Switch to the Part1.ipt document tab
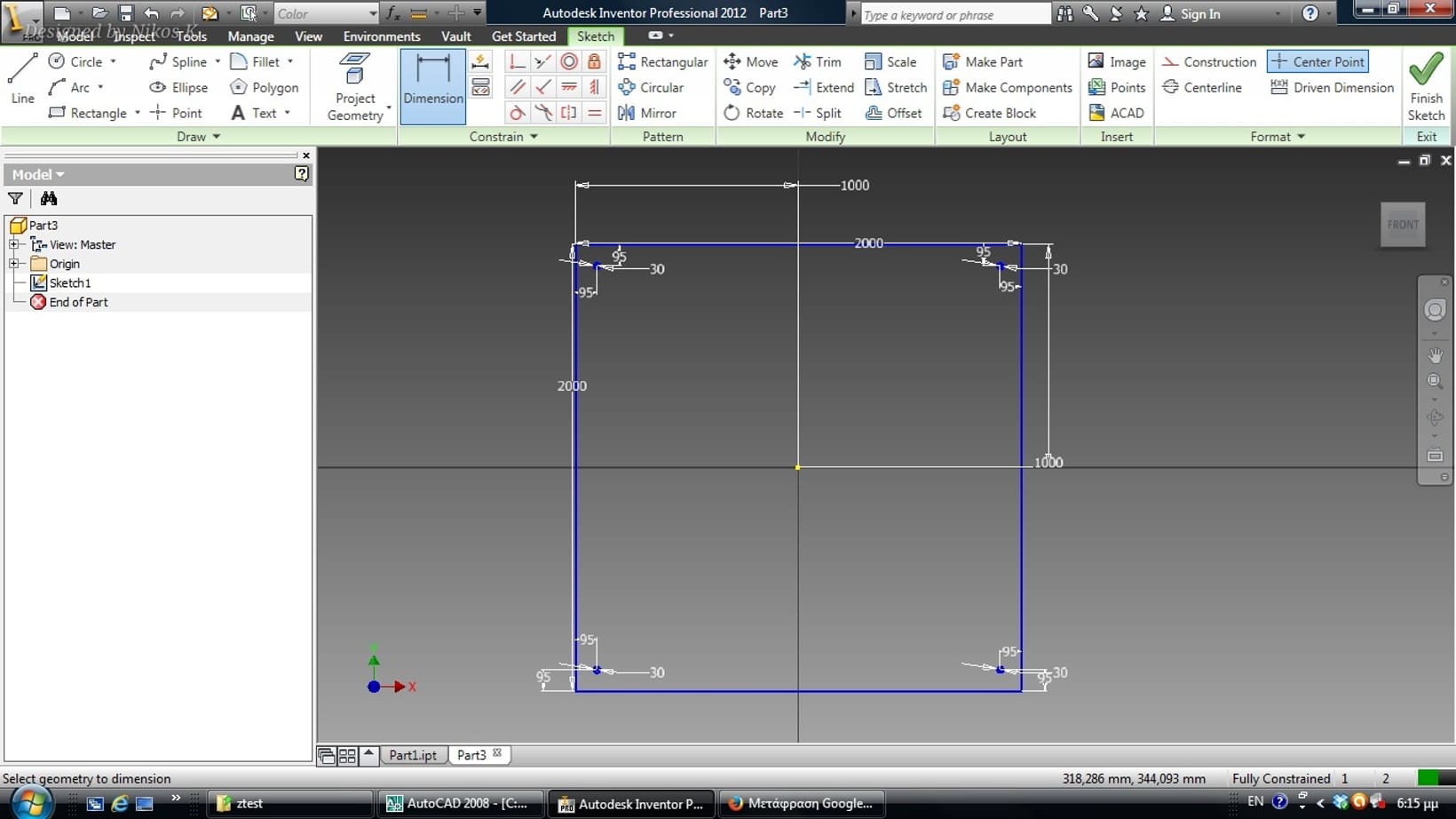The width and height of the screenshot is (1456, 819). tap(413, 755)
